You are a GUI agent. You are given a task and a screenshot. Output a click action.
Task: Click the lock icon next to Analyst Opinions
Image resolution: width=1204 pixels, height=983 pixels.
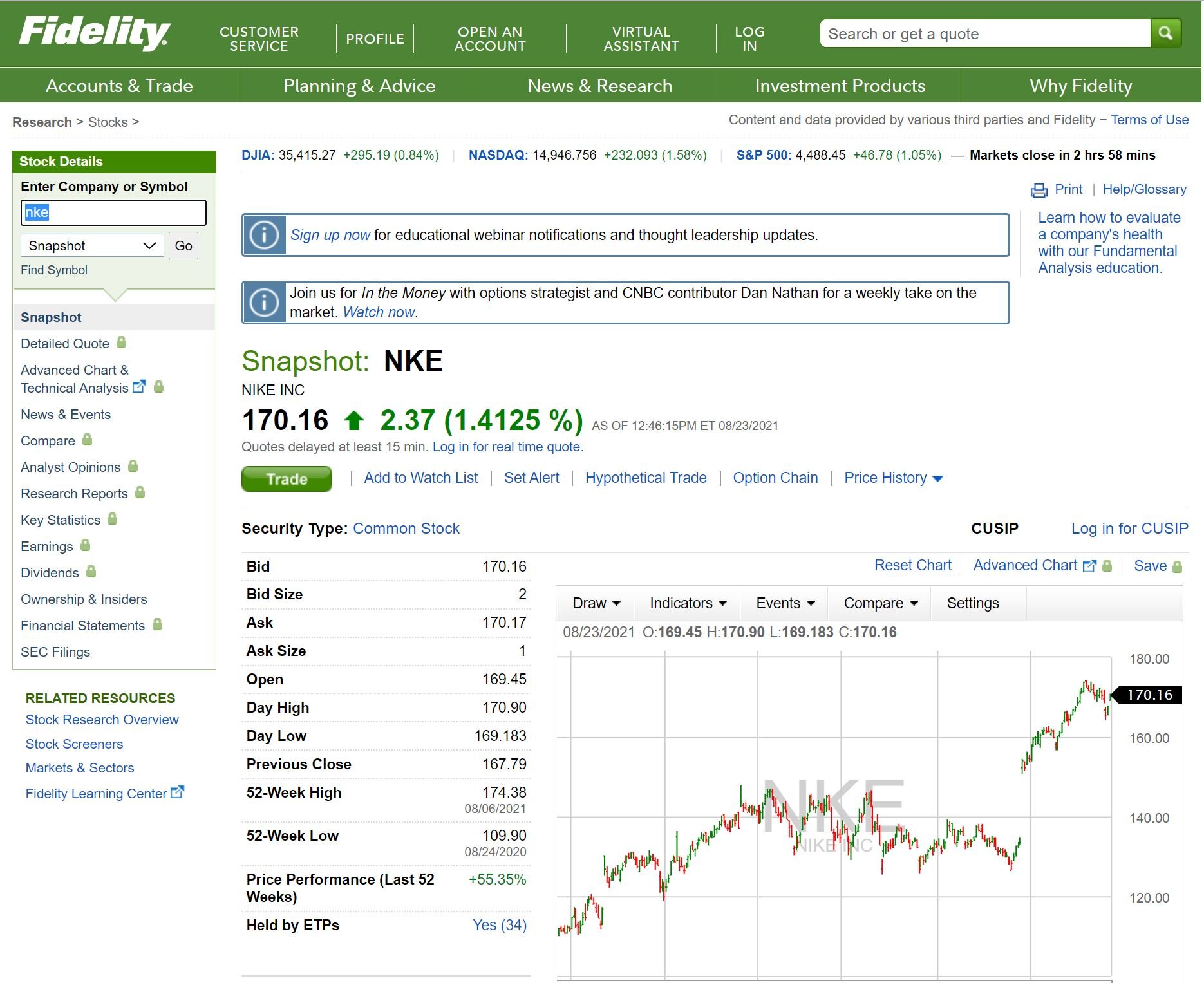pos(133,466)
